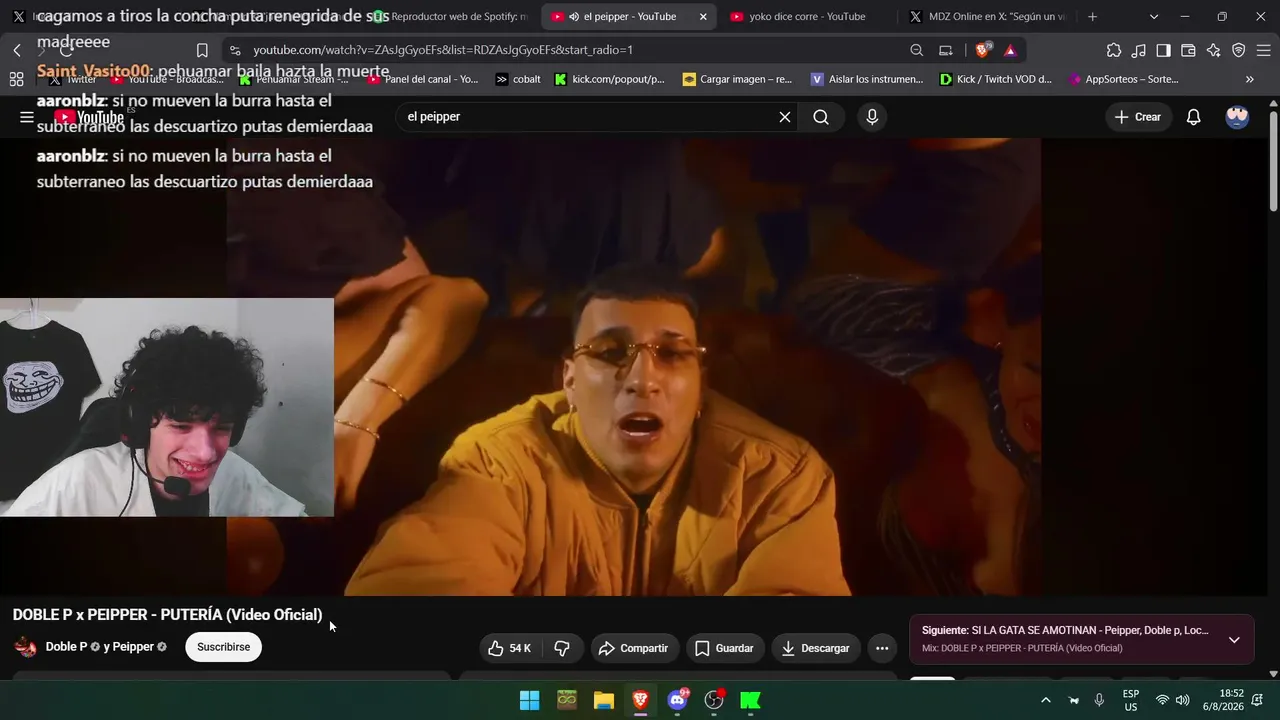Open Brave Shields panel
This screenshot has height=720, width=1280.
pyautogui.click(x=983, y=50)
